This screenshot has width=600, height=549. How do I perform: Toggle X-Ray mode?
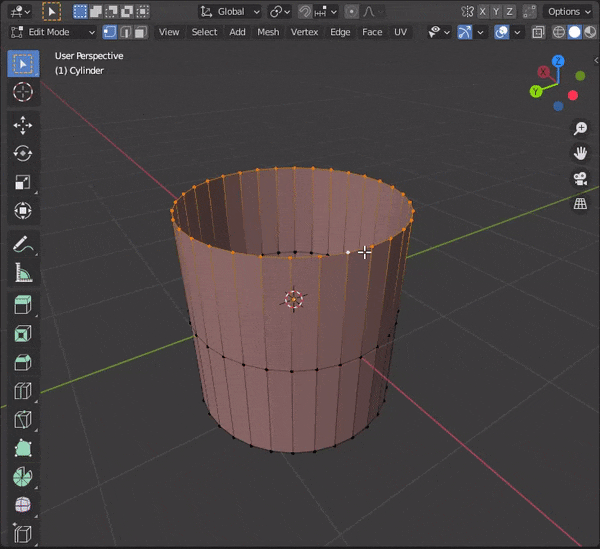[538, 32]
